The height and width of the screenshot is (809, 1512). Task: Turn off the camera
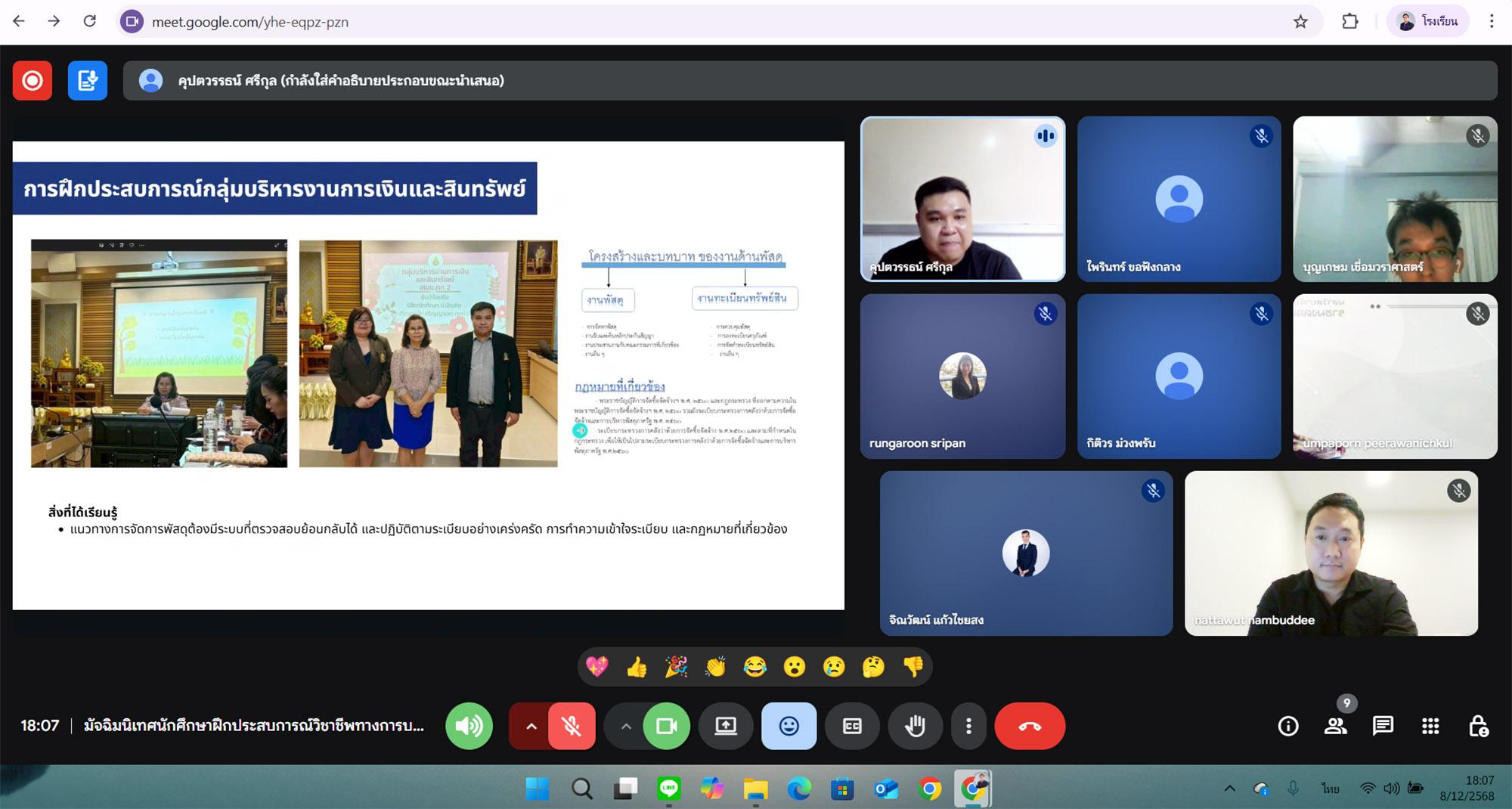[666, 726]
